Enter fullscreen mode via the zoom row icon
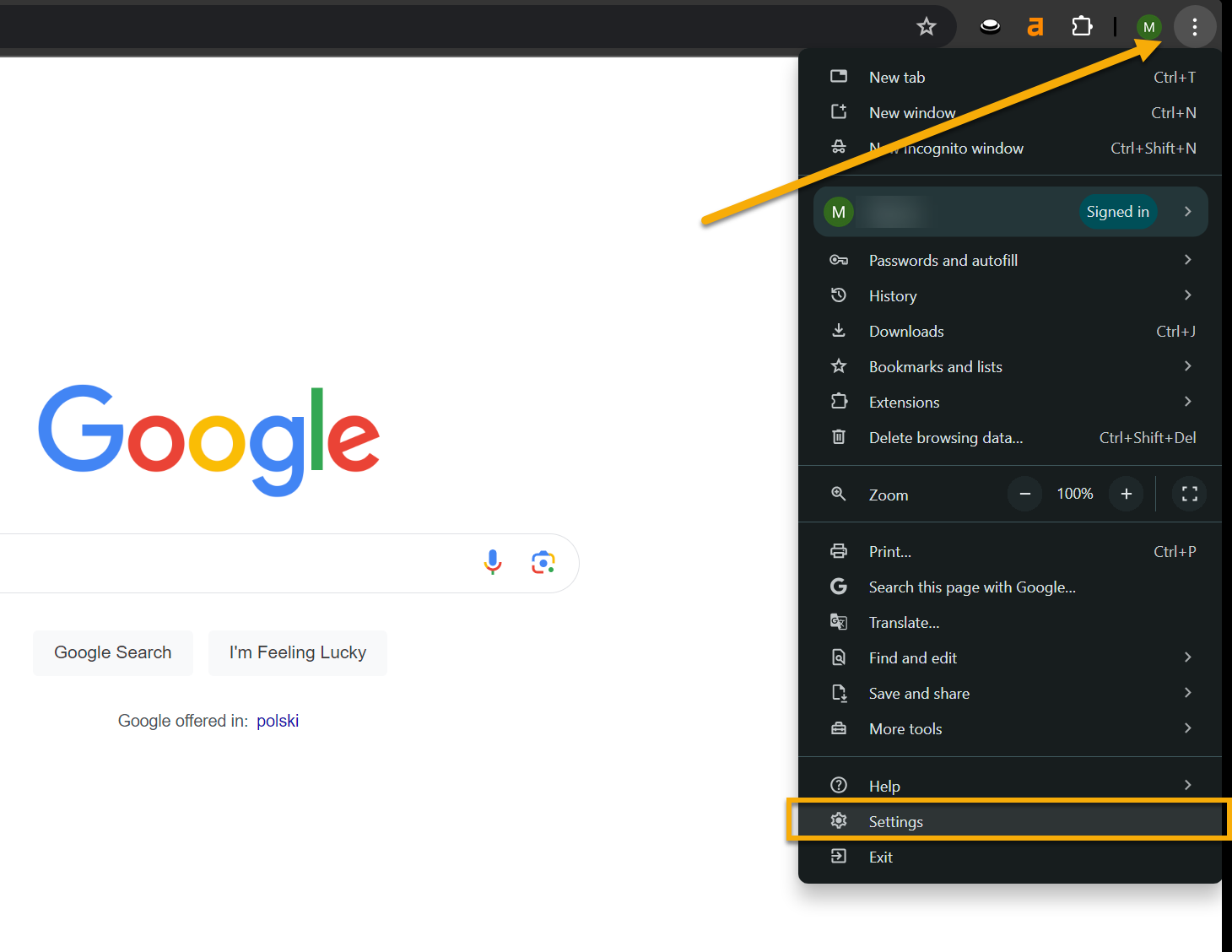Viewport: 1232px width, 952px height. click(x=1190, y=494)
